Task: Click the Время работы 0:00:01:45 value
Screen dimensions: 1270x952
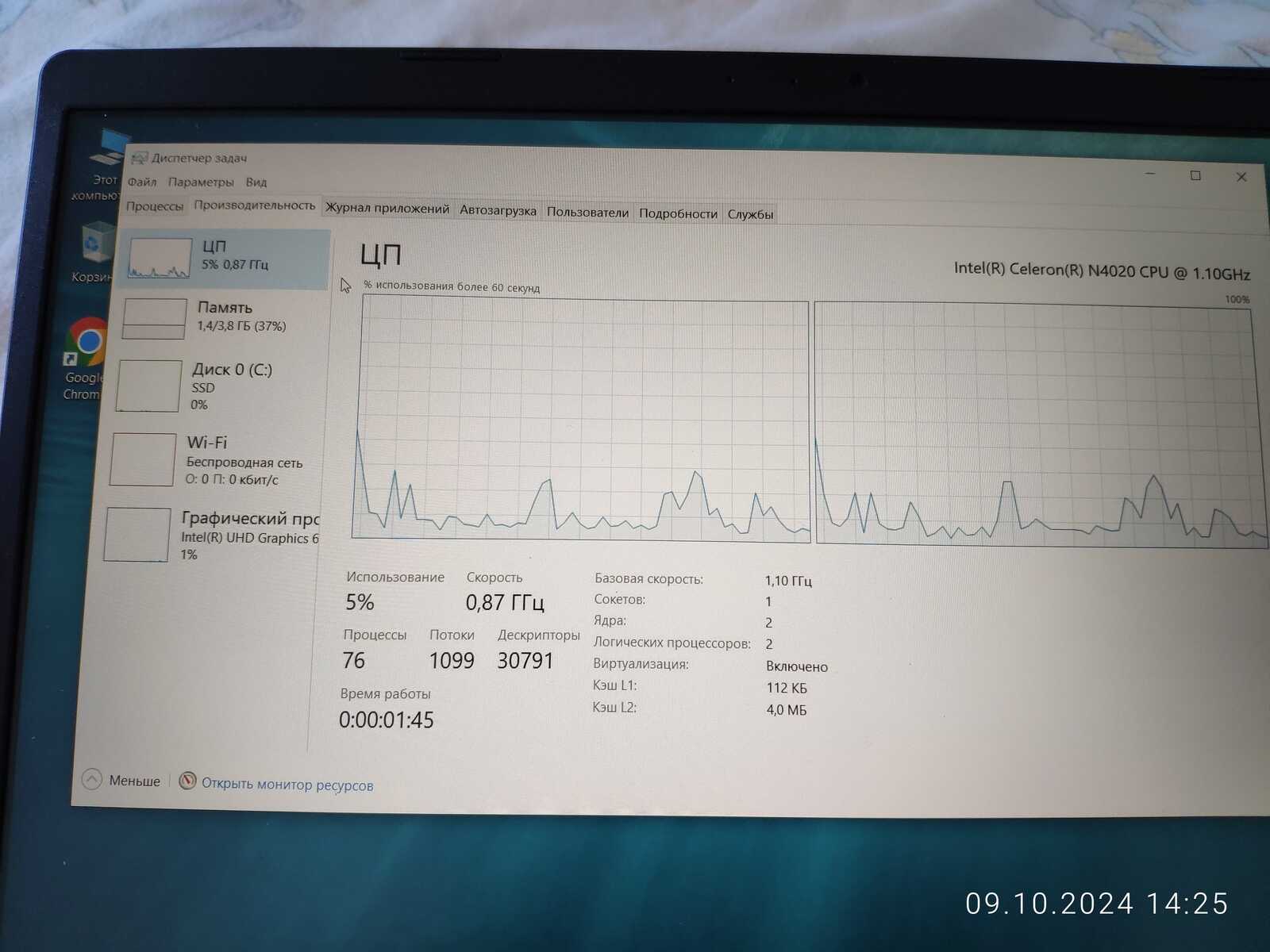Action: [386, 720]
